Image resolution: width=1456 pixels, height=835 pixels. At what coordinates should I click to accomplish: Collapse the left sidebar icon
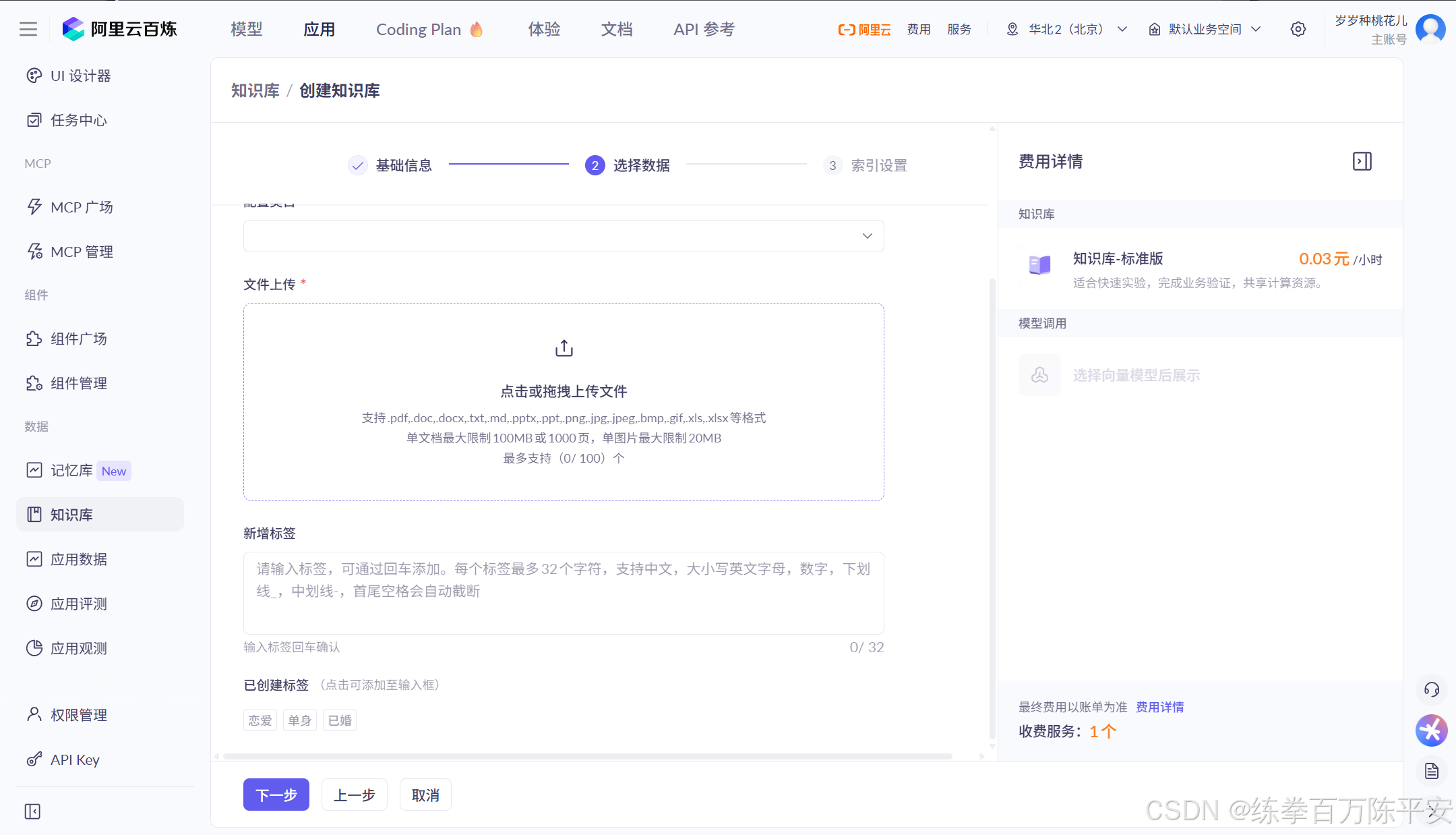pyautogui.click(x=32, y=811)
